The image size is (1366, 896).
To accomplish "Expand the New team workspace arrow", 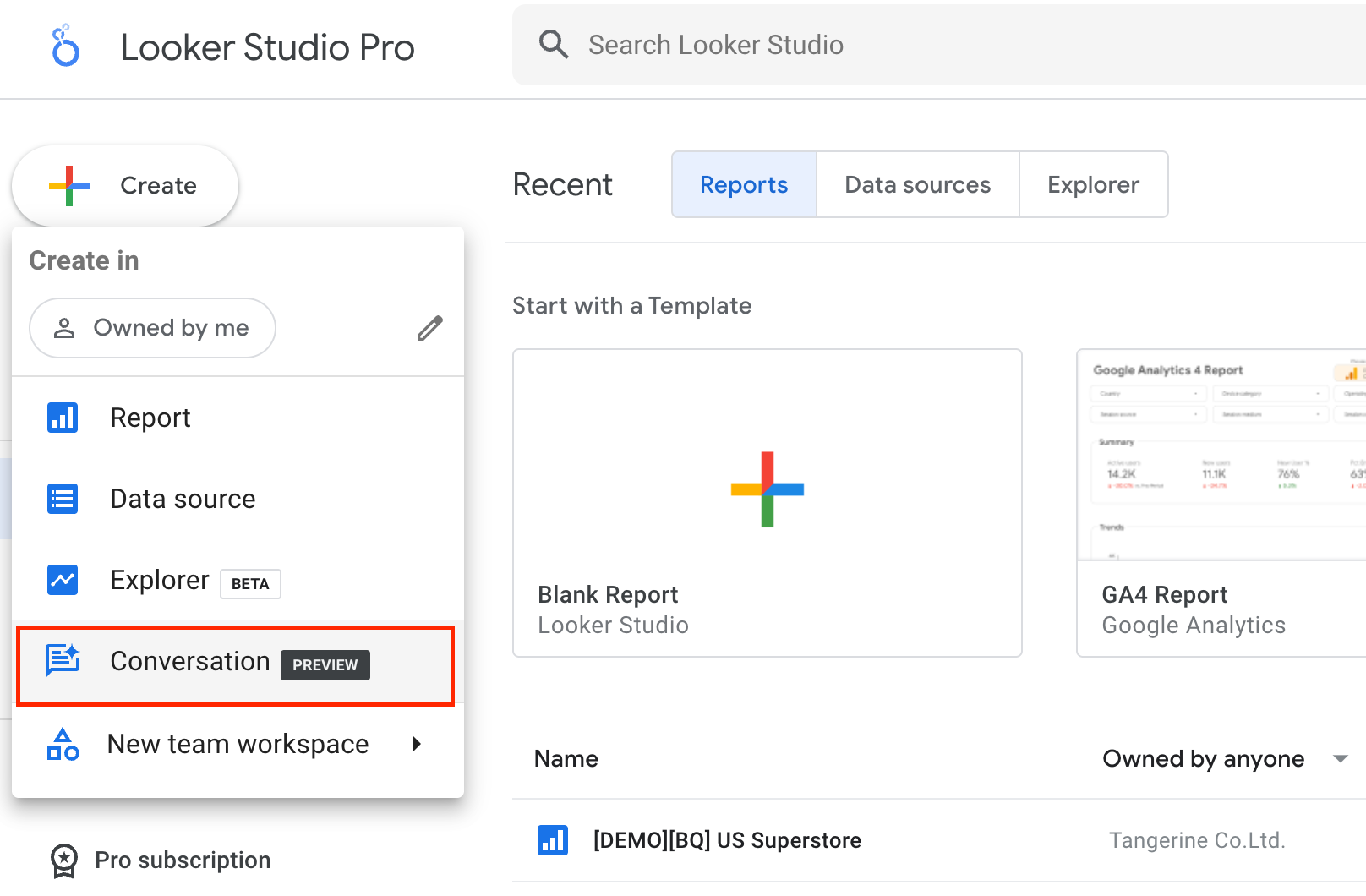I will click(416, 744).
